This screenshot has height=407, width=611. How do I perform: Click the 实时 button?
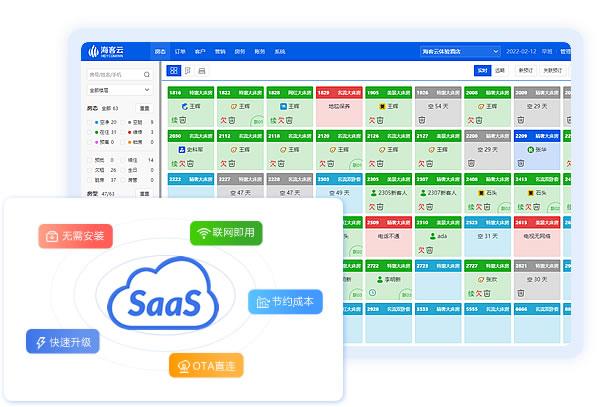click(x=481, y=71)
